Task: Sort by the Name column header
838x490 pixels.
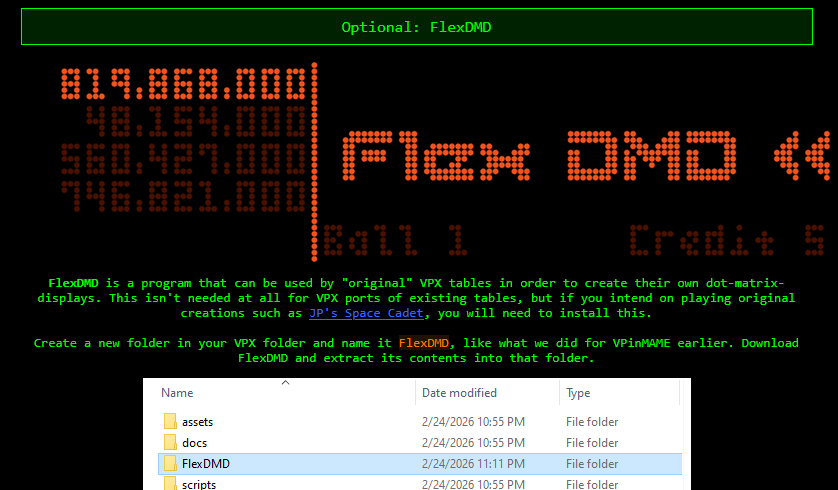Action: [x=178, y=393]
